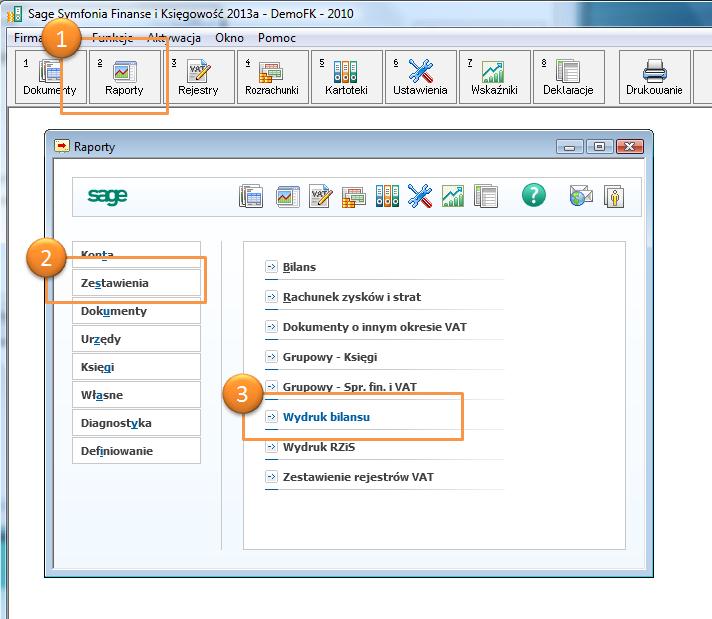Click the sage logo

108,196
